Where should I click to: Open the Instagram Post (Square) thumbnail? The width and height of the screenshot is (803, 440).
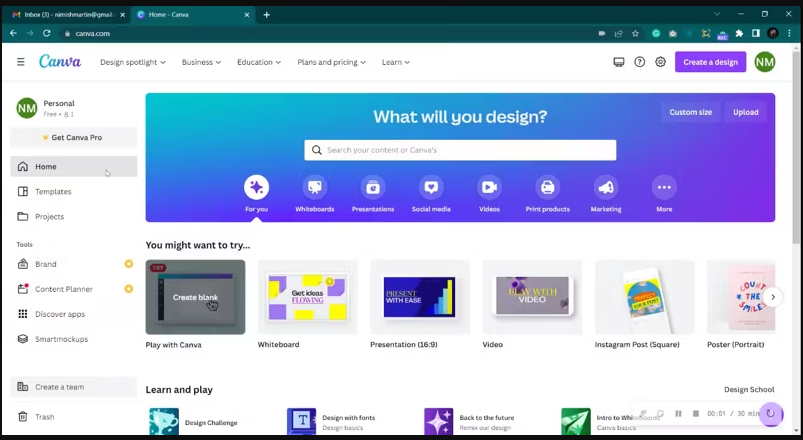(x=644, y=297)
